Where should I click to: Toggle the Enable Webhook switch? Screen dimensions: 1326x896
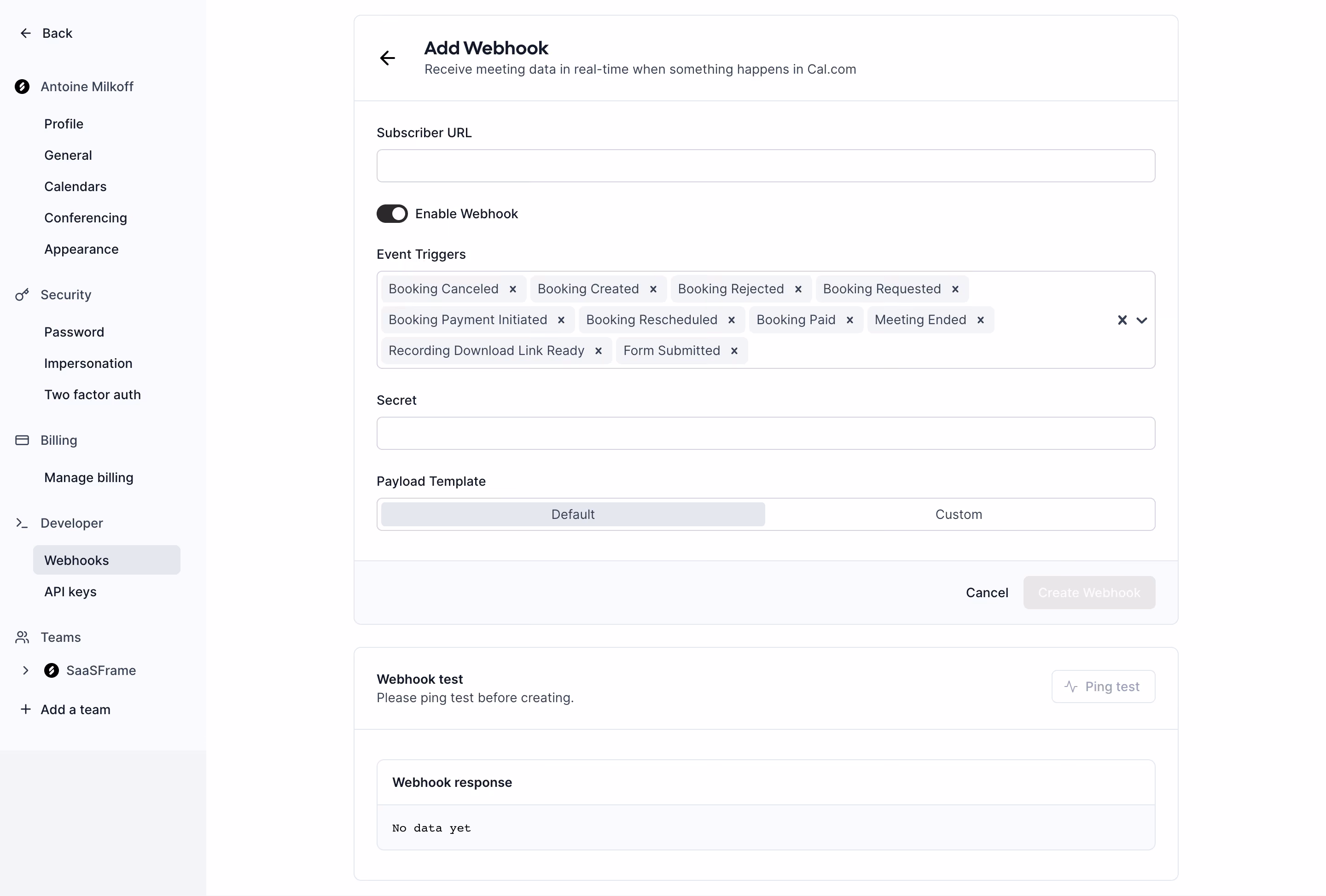coord(392,214)
